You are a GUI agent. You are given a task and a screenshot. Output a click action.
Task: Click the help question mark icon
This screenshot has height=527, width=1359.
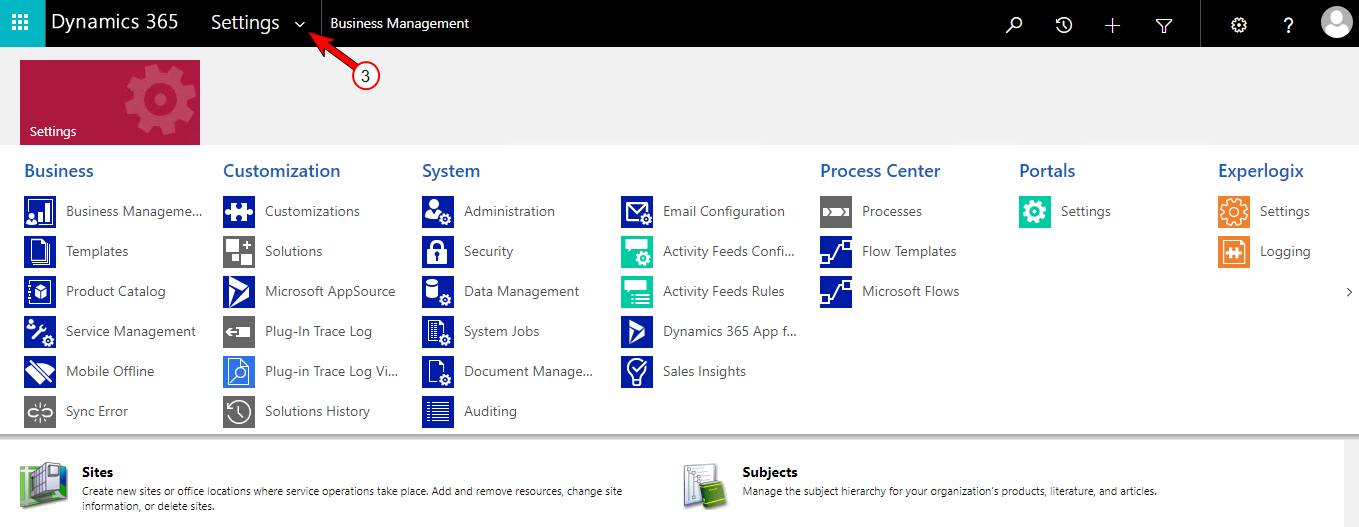[1288, 25]
